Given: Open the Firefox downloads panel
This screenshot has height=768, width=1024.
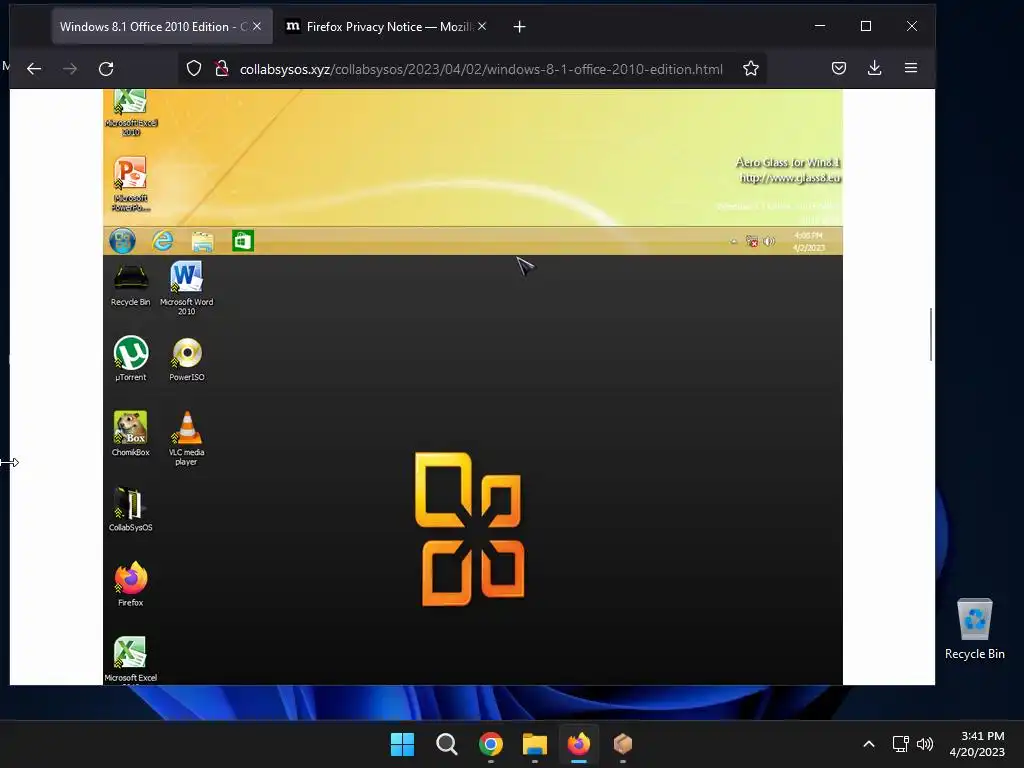Looking at the screenshot, I should (x=874, y=68).
